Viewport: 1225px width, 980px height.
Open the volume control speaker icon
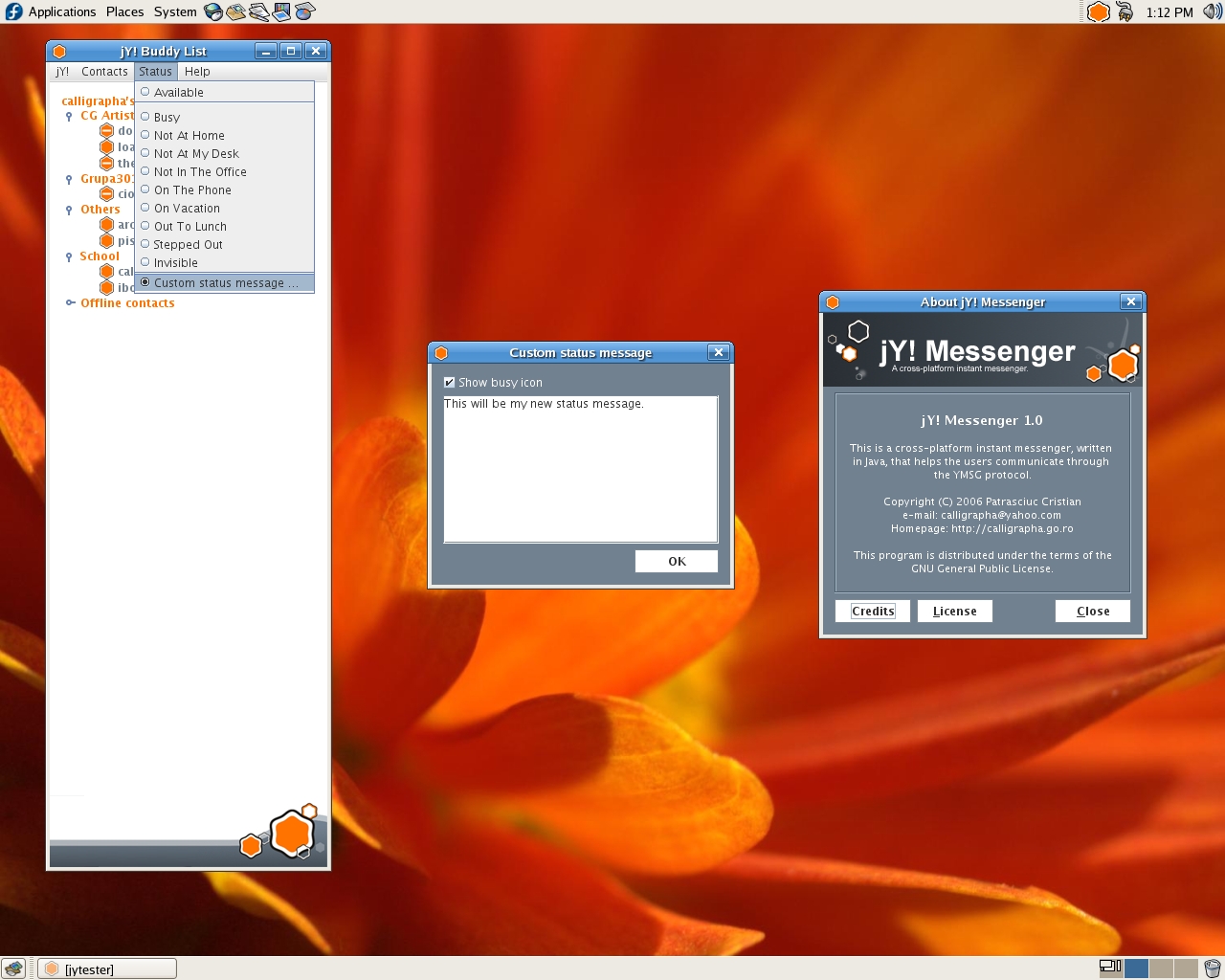[1213, 11]
